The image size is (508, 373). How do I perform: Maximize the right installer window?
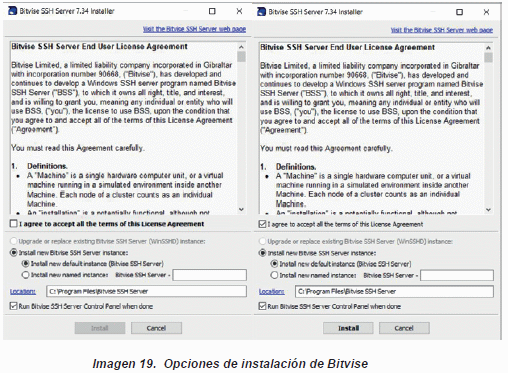[x=459, y=12]
